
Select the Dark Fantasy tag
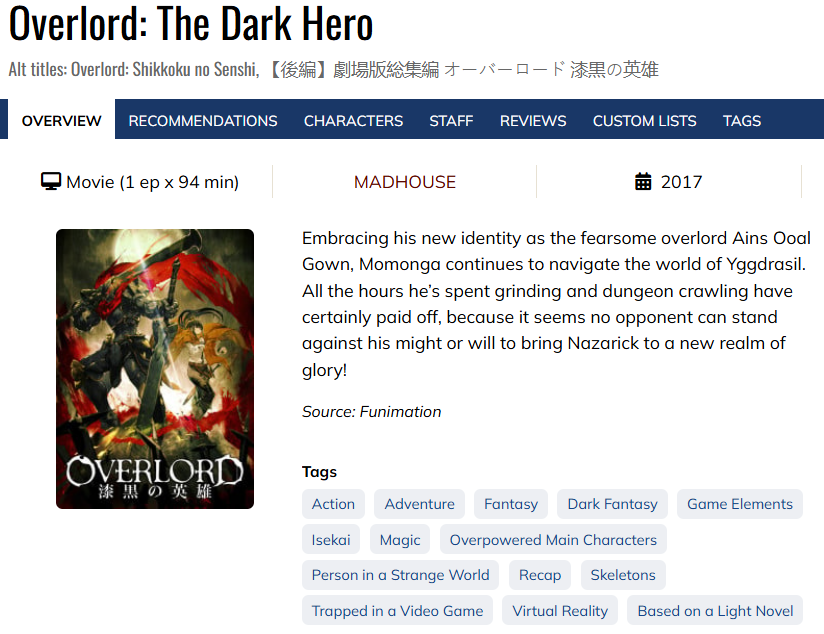612,504
